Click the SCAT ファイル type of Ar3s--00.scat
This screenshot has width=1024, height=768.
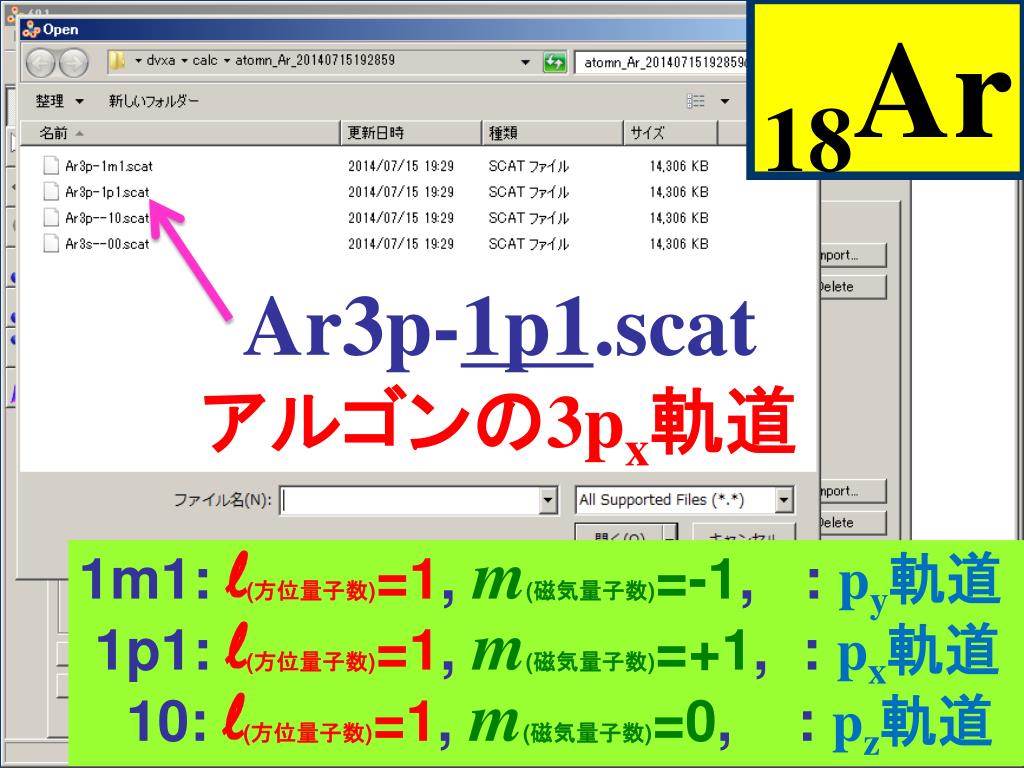(x=528, y=244)
